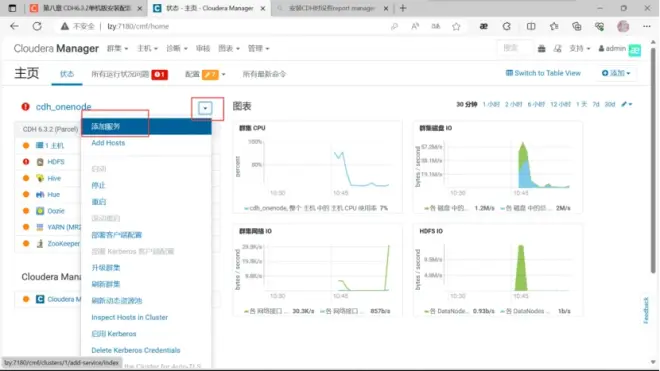Select the 1 小时 time range
The image size is (660, 371).
point(491,104)
